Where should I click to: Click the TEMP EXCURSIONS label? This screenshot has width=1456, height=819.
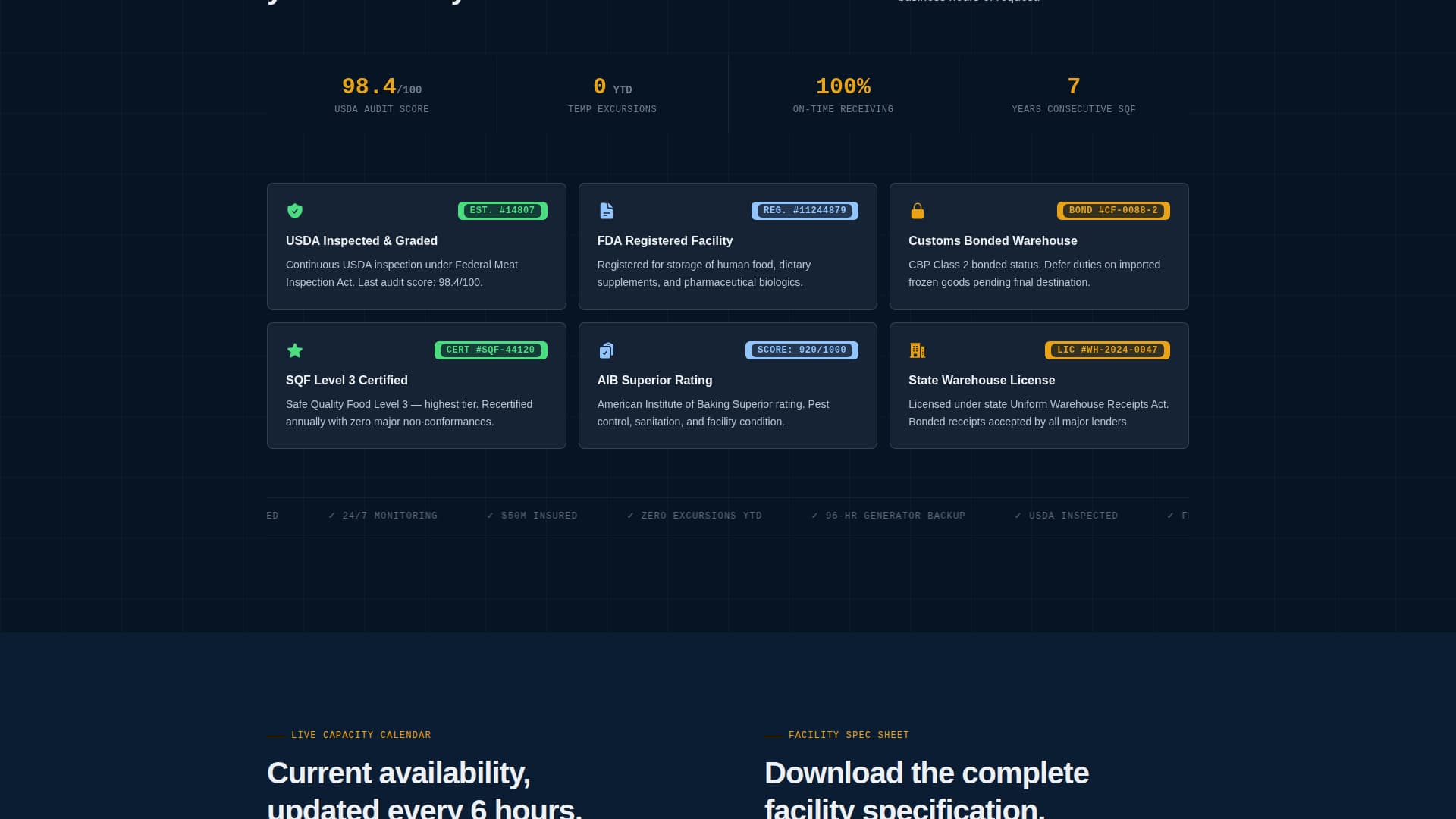pos(612,109)
